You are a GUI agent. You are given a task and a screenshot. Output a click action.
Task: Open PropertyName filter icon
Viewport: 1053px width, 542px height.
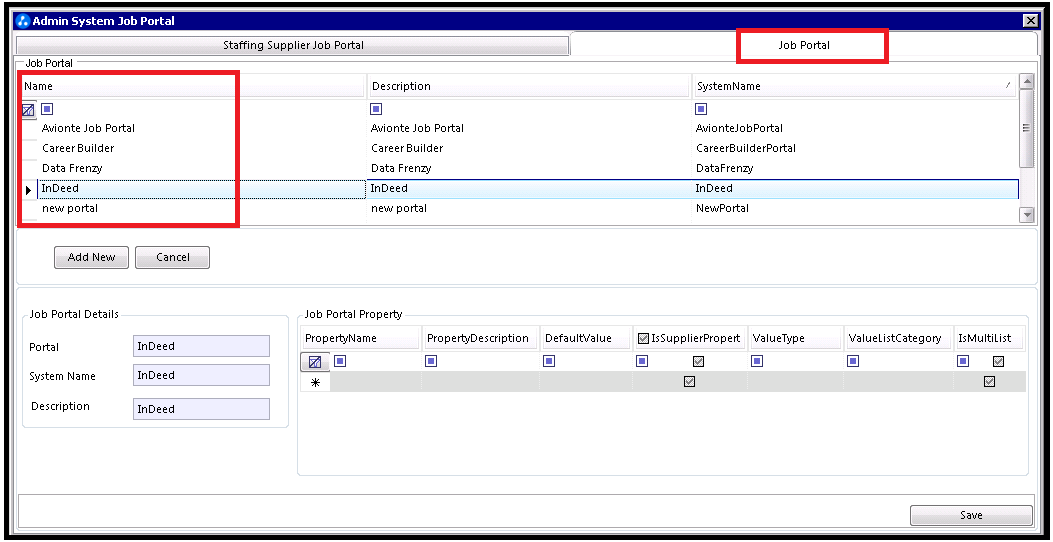(340, 361)
